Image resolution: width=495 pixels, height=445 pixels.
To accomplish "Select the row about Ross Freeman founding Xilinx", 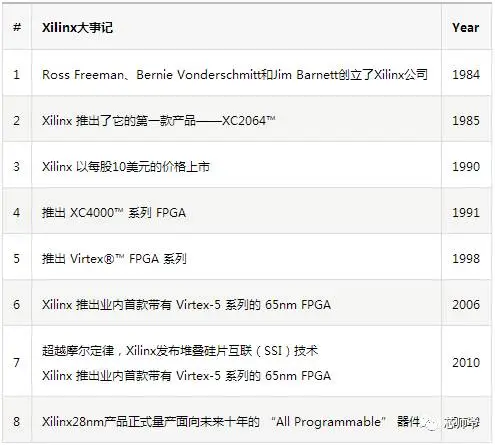I will coord(235,74).
